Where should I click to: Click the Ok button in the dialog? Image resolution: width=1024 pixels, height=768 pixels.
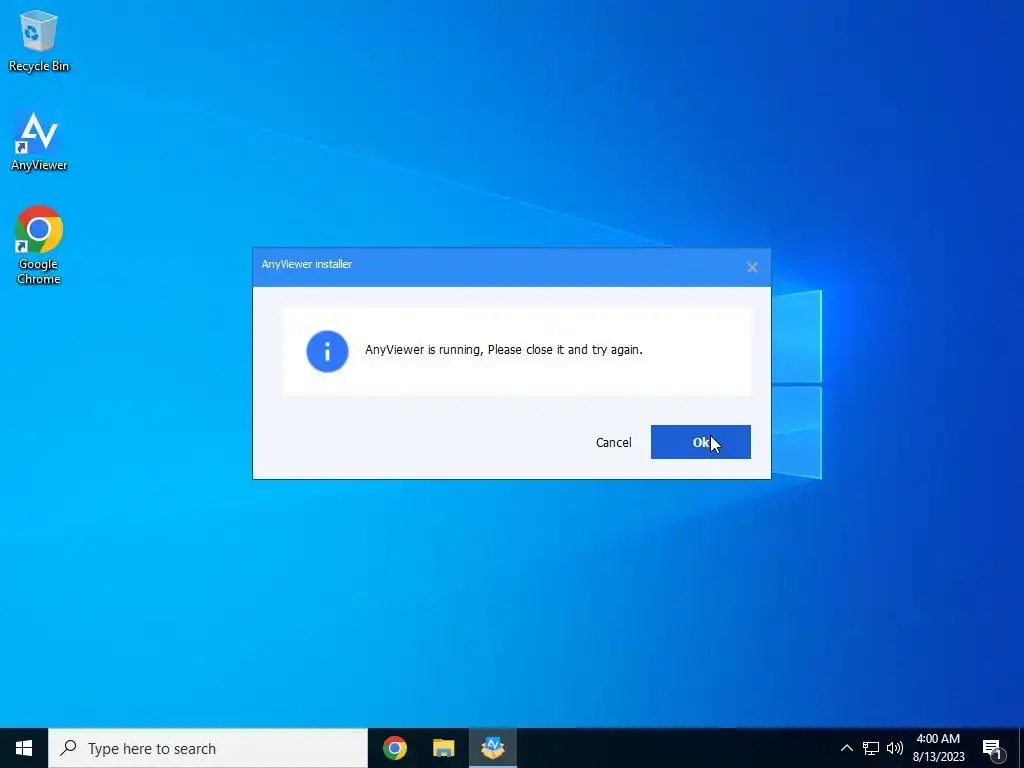pos(700,442)
